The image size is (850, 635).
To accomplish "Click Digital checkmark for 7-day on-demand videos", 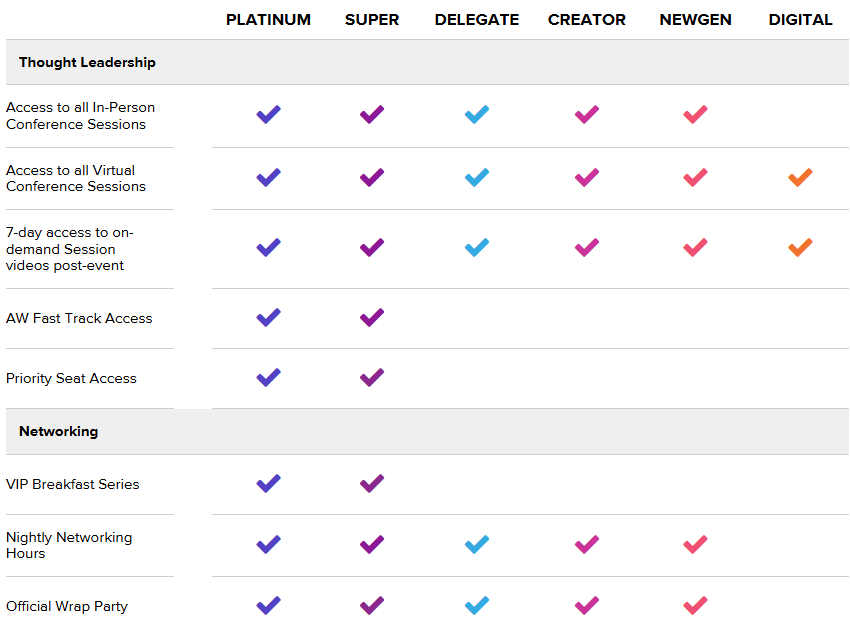I will coord(800,247).
